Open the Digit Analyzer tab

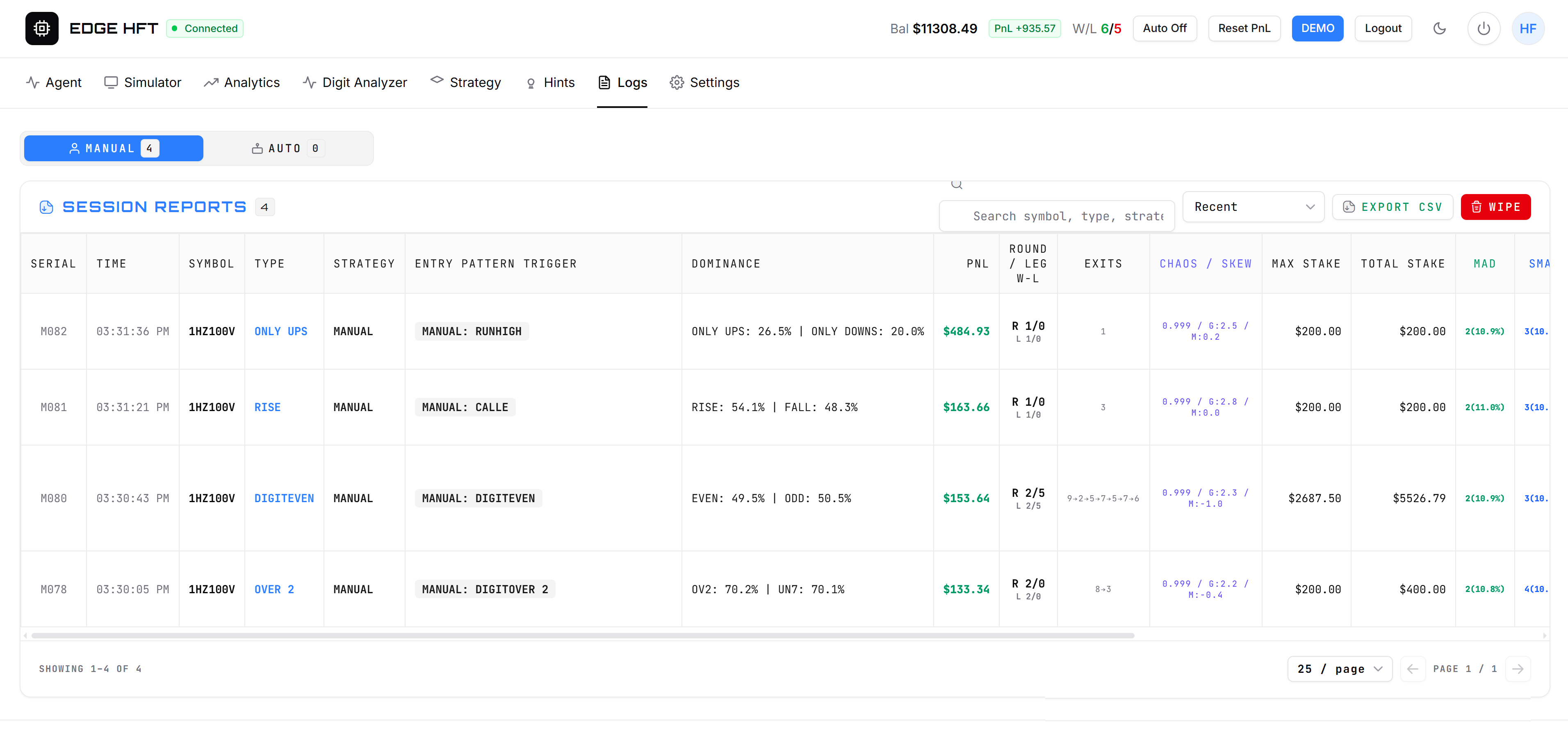(355, 82)
